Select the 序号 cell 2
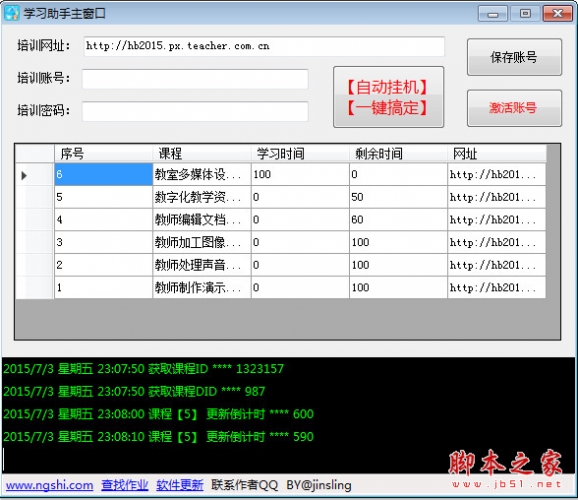Viewport: 578px width, 500px height. tap(104, 265)
